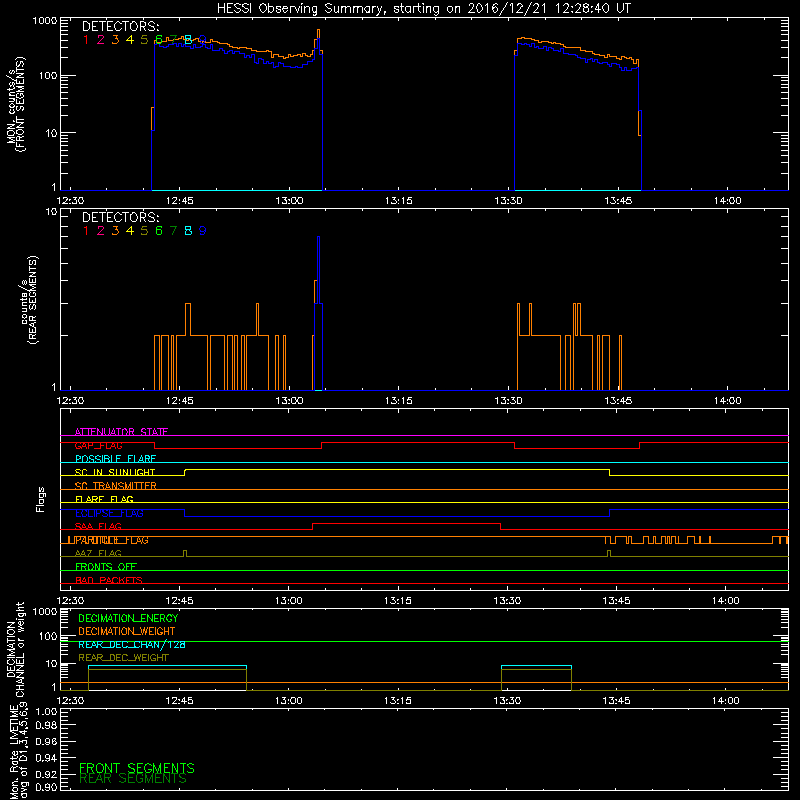This screenshot has height=800, width=800.
Task: Select detector 2 in the front segments legend
Action: (101, 40)
